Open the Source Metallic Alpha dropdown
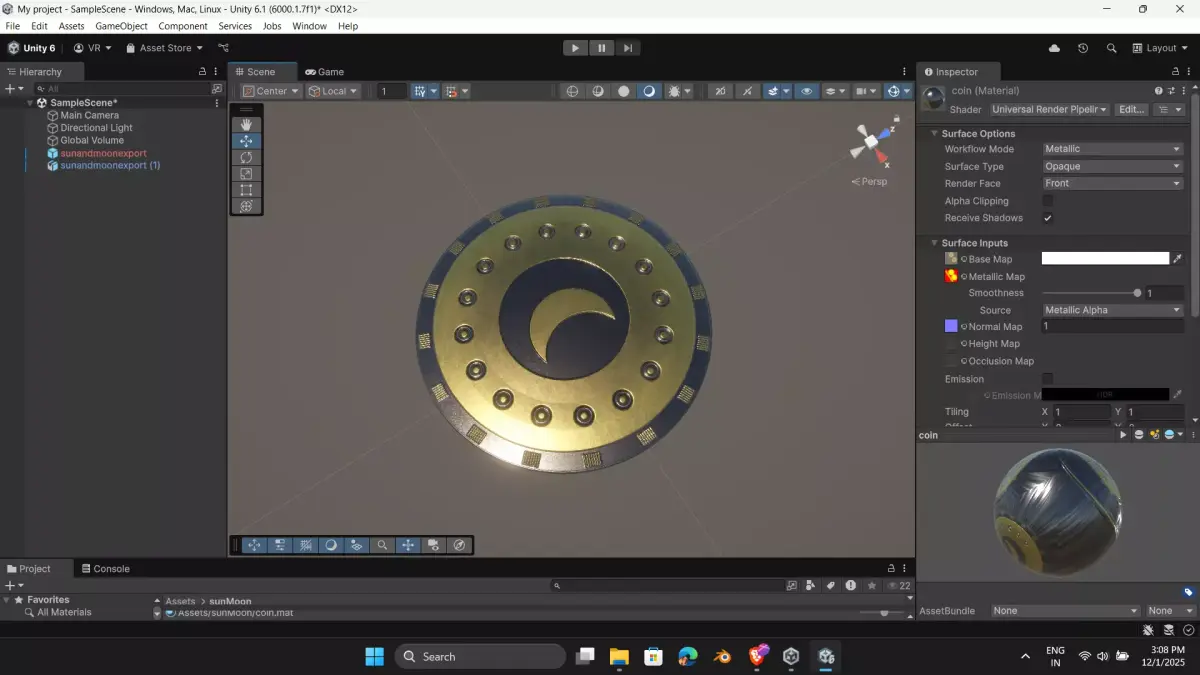 coord(1113,310)
